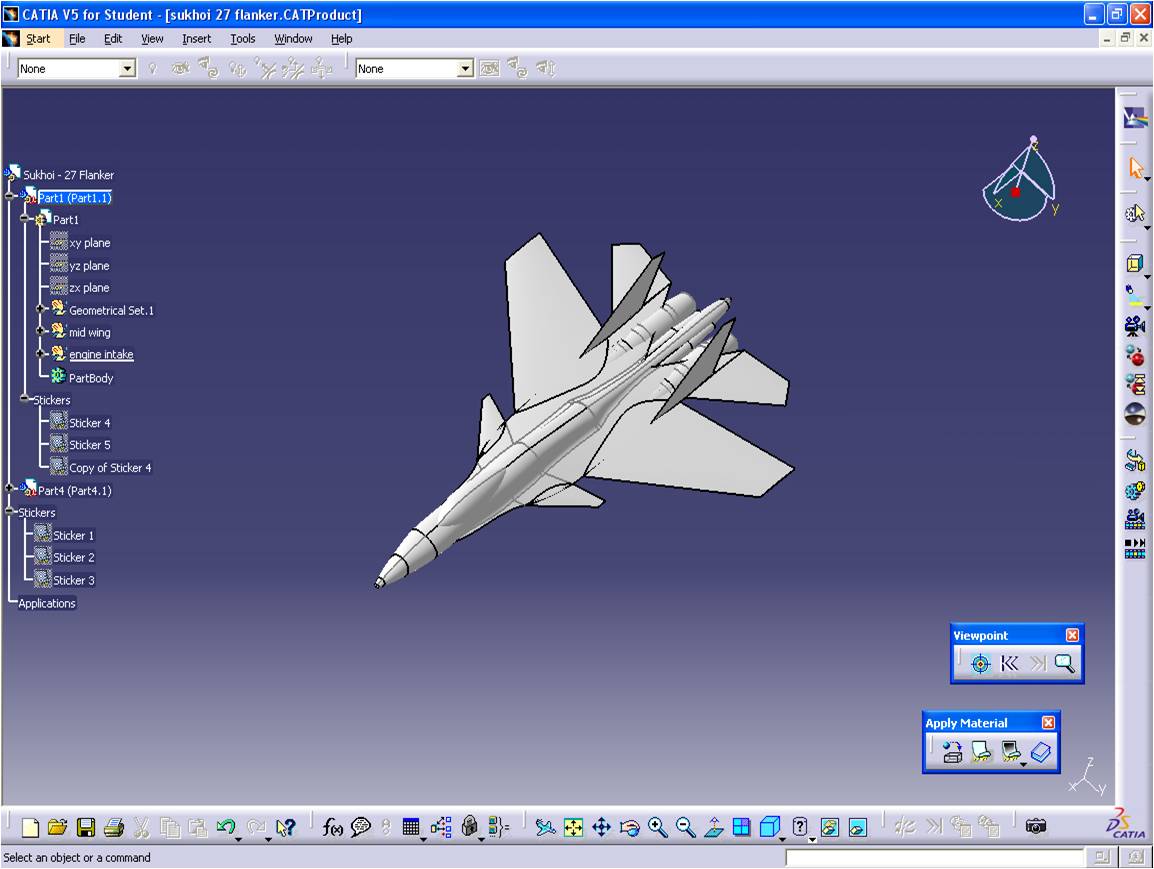Open the Help menu

tap(341, 39)
